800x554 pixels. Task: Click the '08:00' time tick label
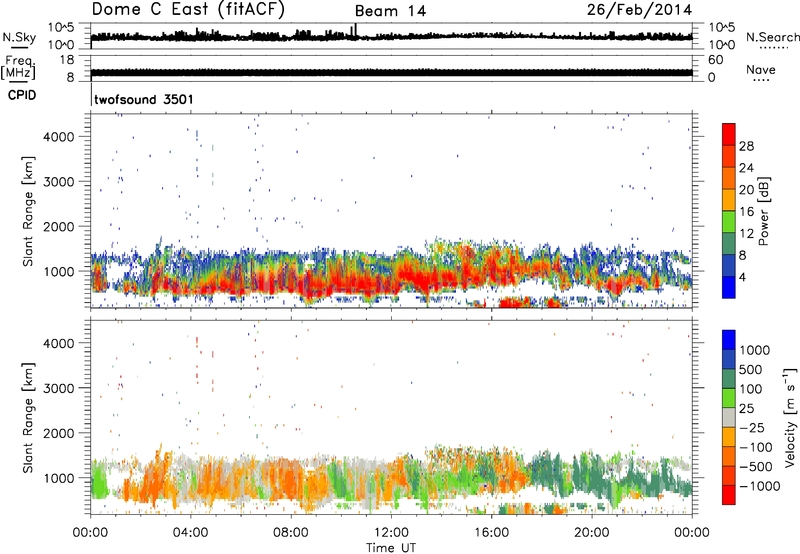[291, 533]
